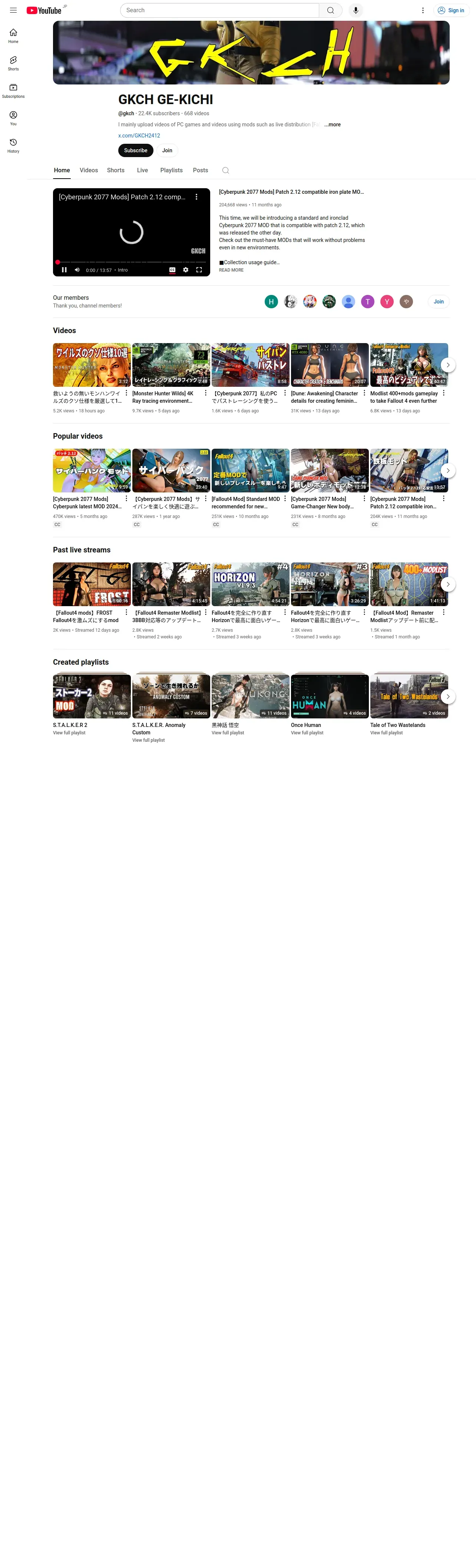
Task: Click the pink Y member avatar
Action: (x=387, y=301)
